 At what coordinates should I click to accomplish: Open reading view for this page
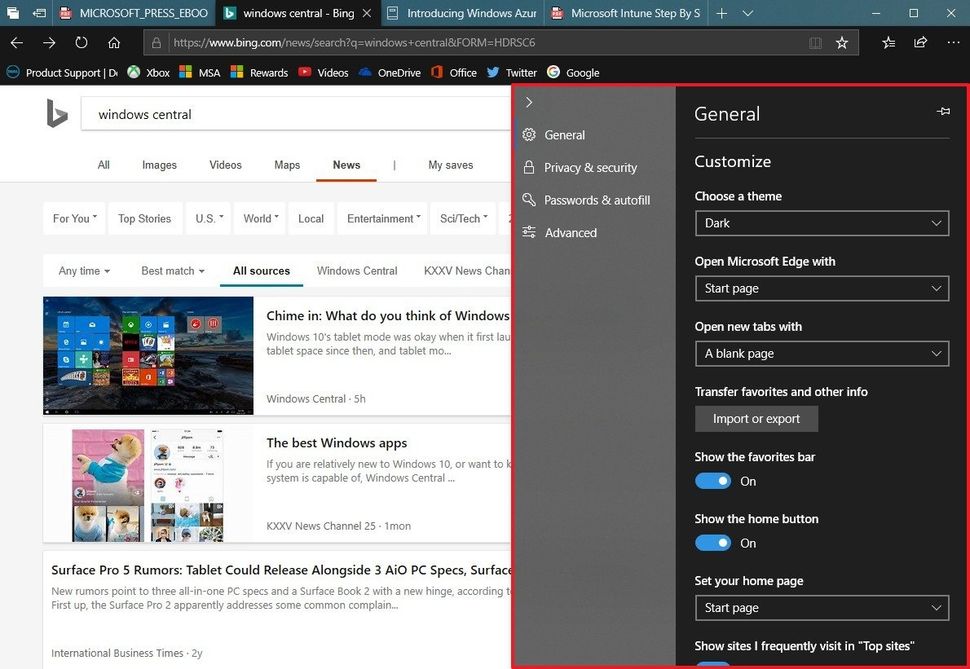point(815,42)
